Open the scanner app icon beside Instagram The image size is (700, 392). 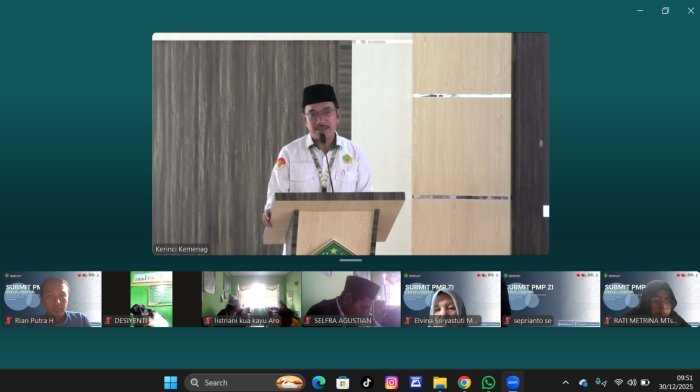(416, 383)
